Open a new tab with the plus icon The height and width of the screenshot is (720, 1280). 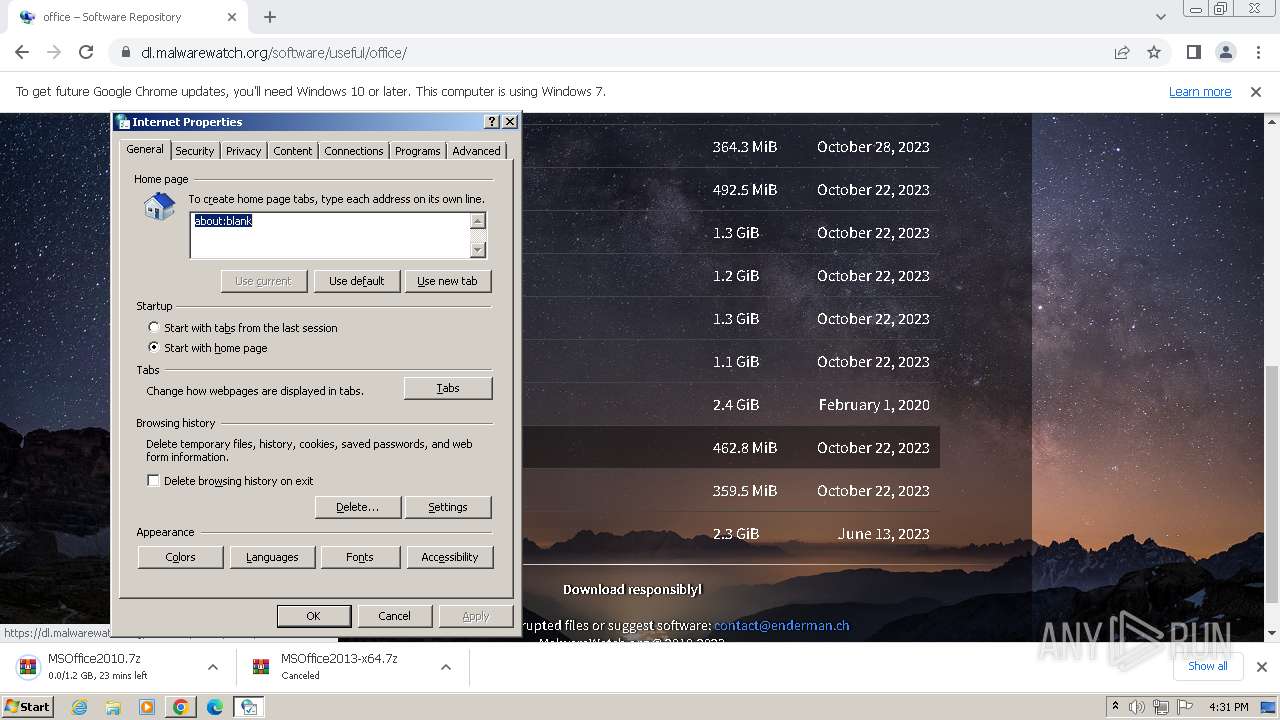coord(270,17)
